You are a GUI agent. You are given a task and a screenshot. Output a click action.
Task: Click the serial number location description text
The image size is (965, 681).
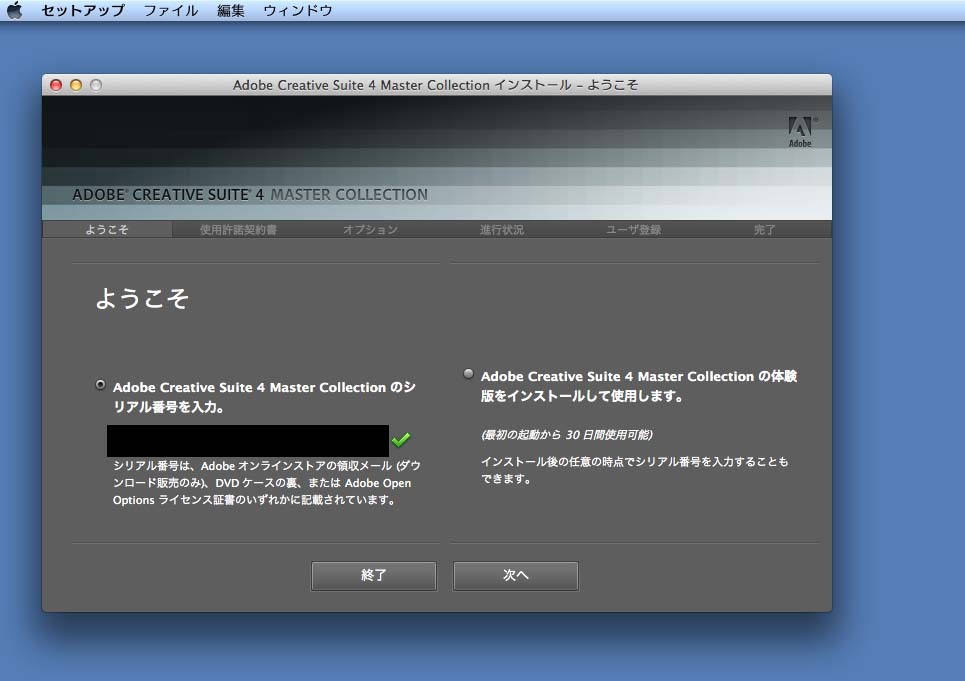266,483
